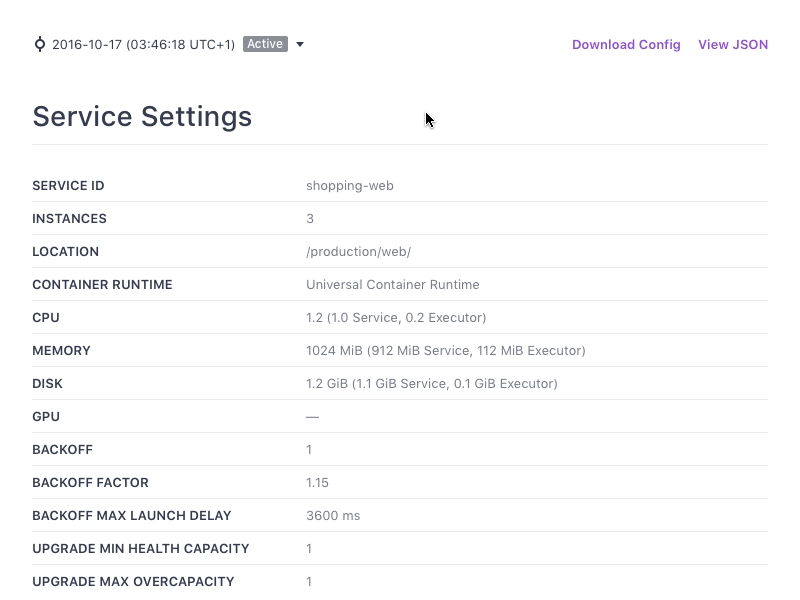Select the BACKOFF row value 1

pyautogui.click(x=308, y=449)
